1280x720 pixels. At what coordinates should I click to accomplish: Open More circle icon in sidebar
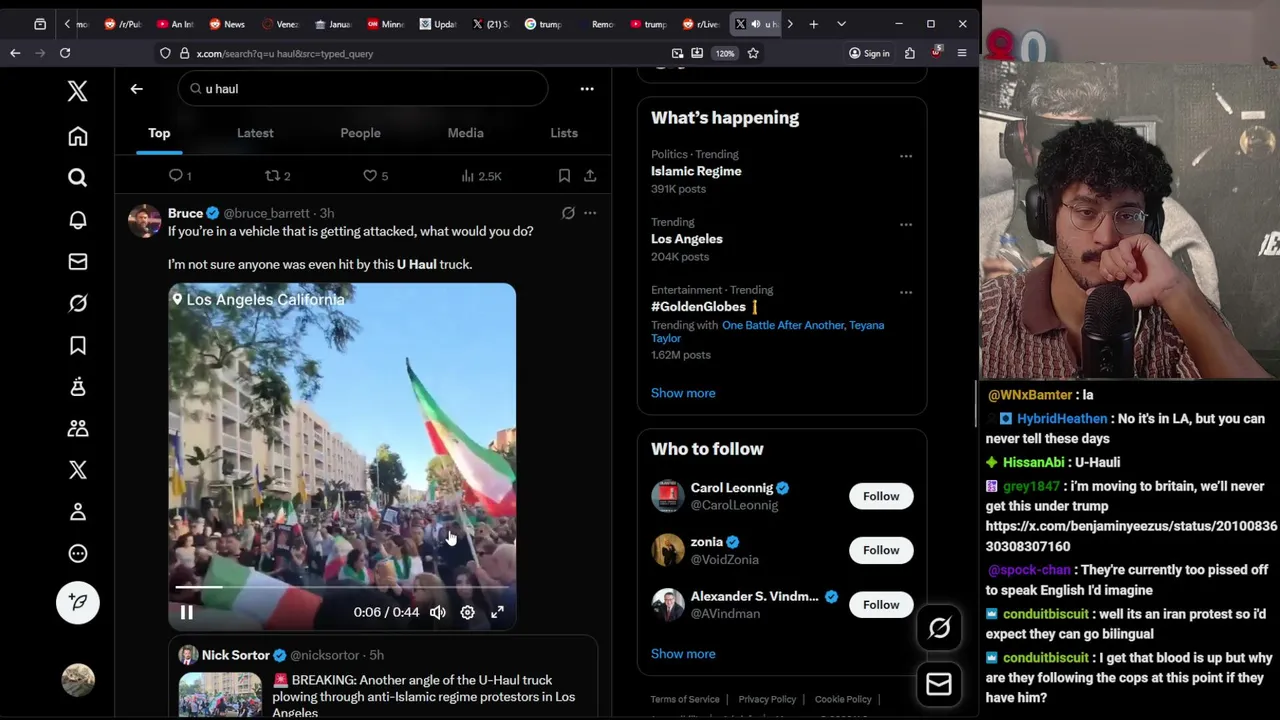pyautogui.click(x=77, y=554)
